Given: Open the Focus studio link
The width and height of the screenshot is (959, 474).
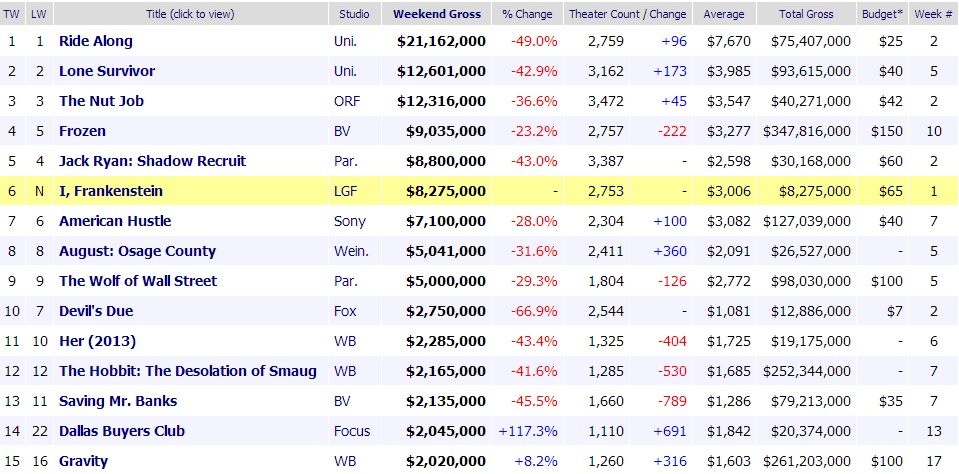Looking at the screenshot, I should click(350, 431).
